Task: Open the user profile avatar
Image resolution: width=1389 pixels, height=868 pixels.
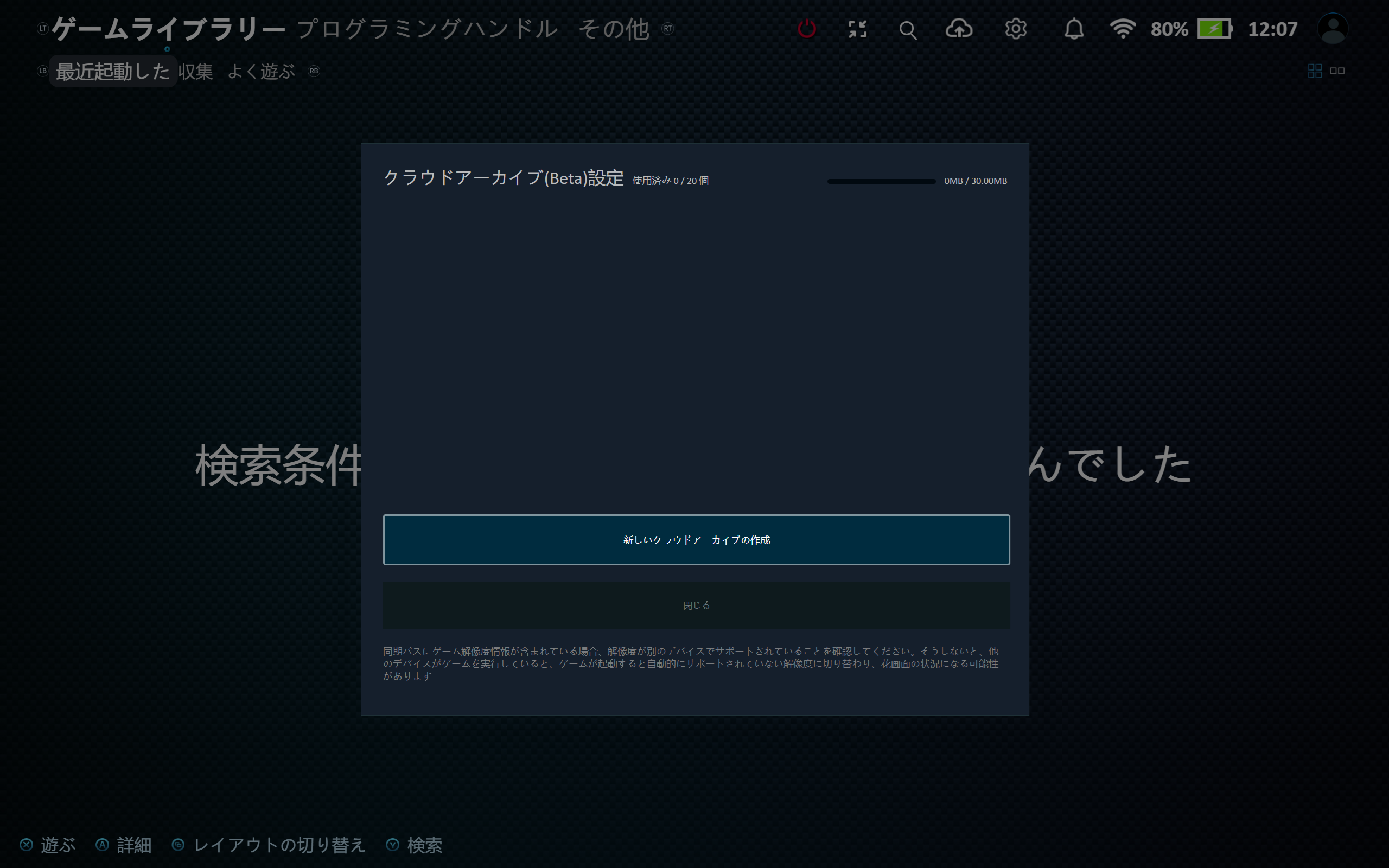Action: pos(1332,29)
